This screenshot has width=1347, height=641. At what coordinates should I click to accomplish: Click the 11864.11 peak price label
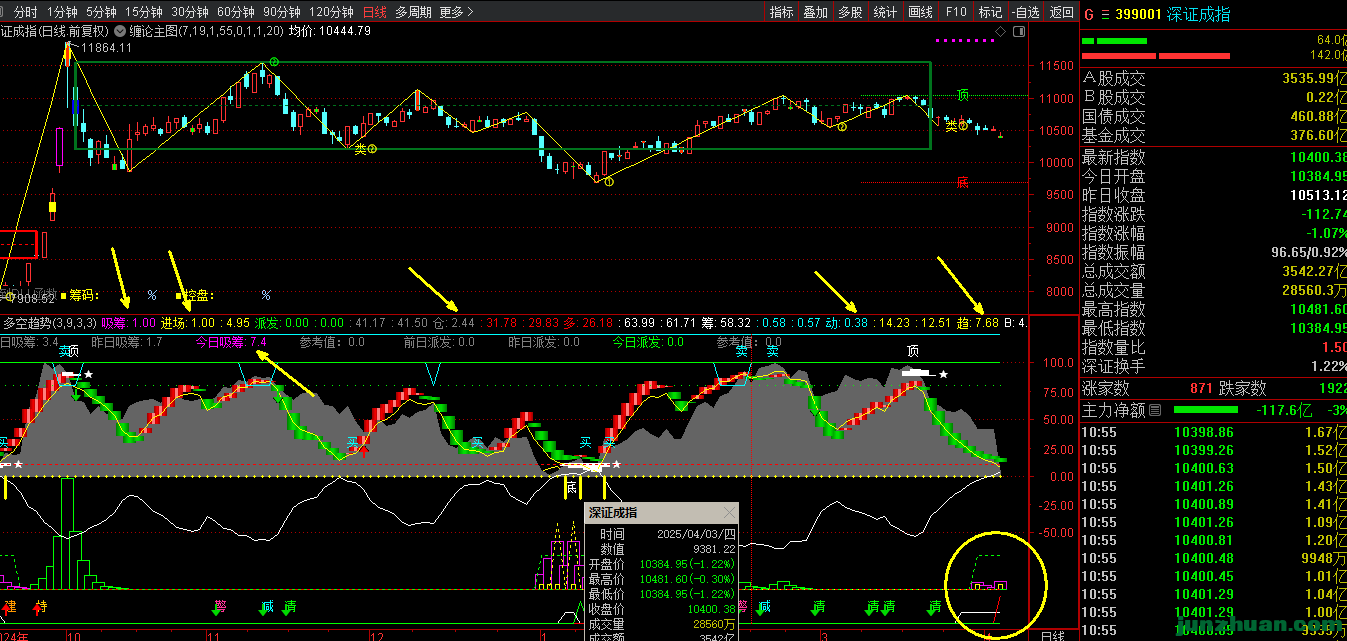pos(107,48)
